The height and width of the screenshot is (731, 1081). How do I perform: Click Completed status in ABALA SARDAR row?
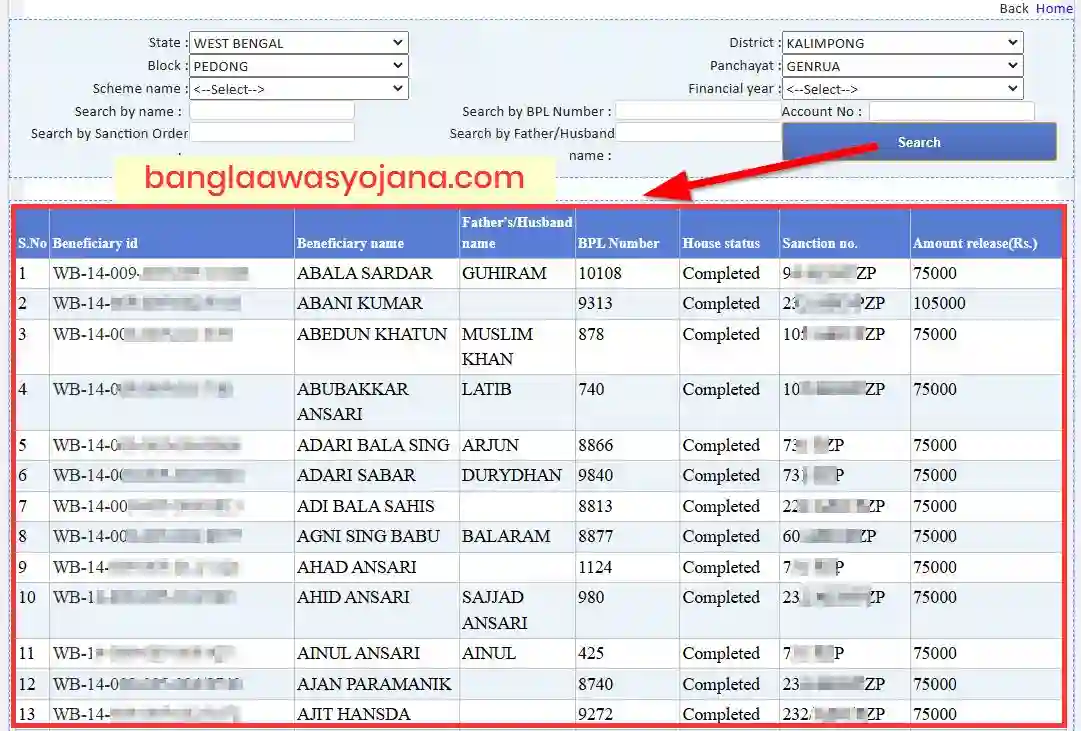click(721, 273)
